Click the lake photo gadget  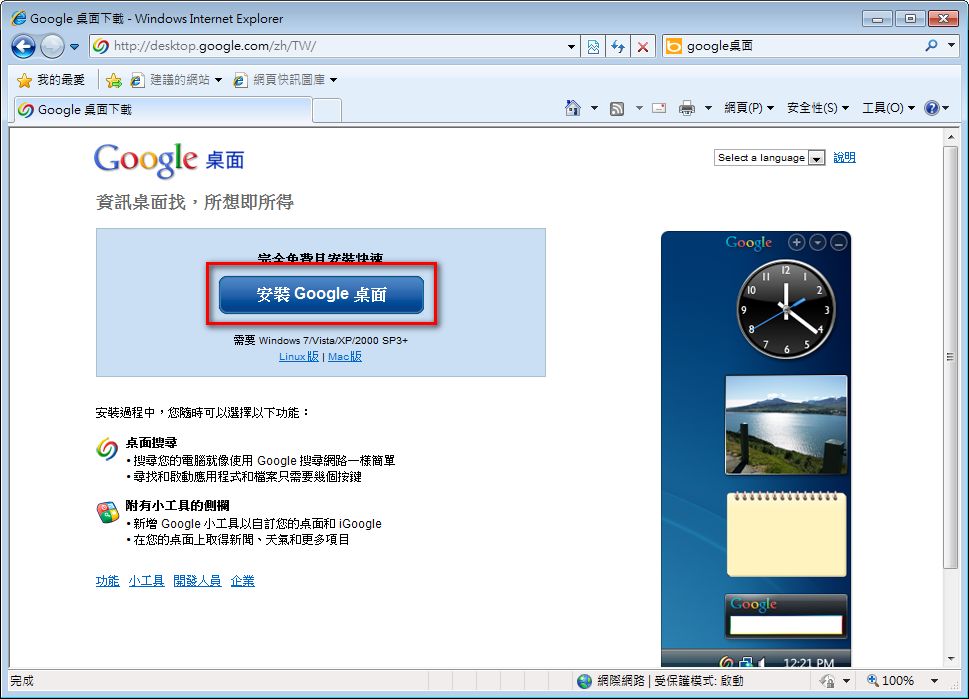(786, 425)
